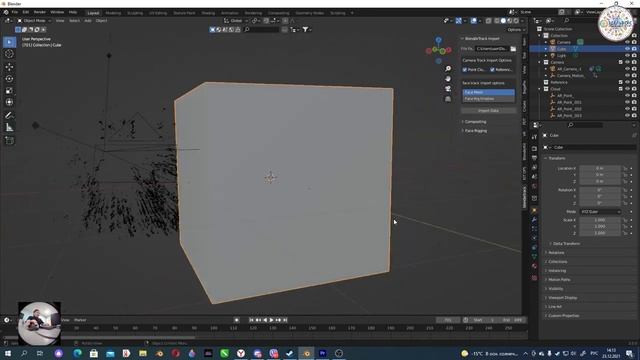Select the Face Mesh import option
This screenshot has width=640, height=360.
(x=488, y=92)
